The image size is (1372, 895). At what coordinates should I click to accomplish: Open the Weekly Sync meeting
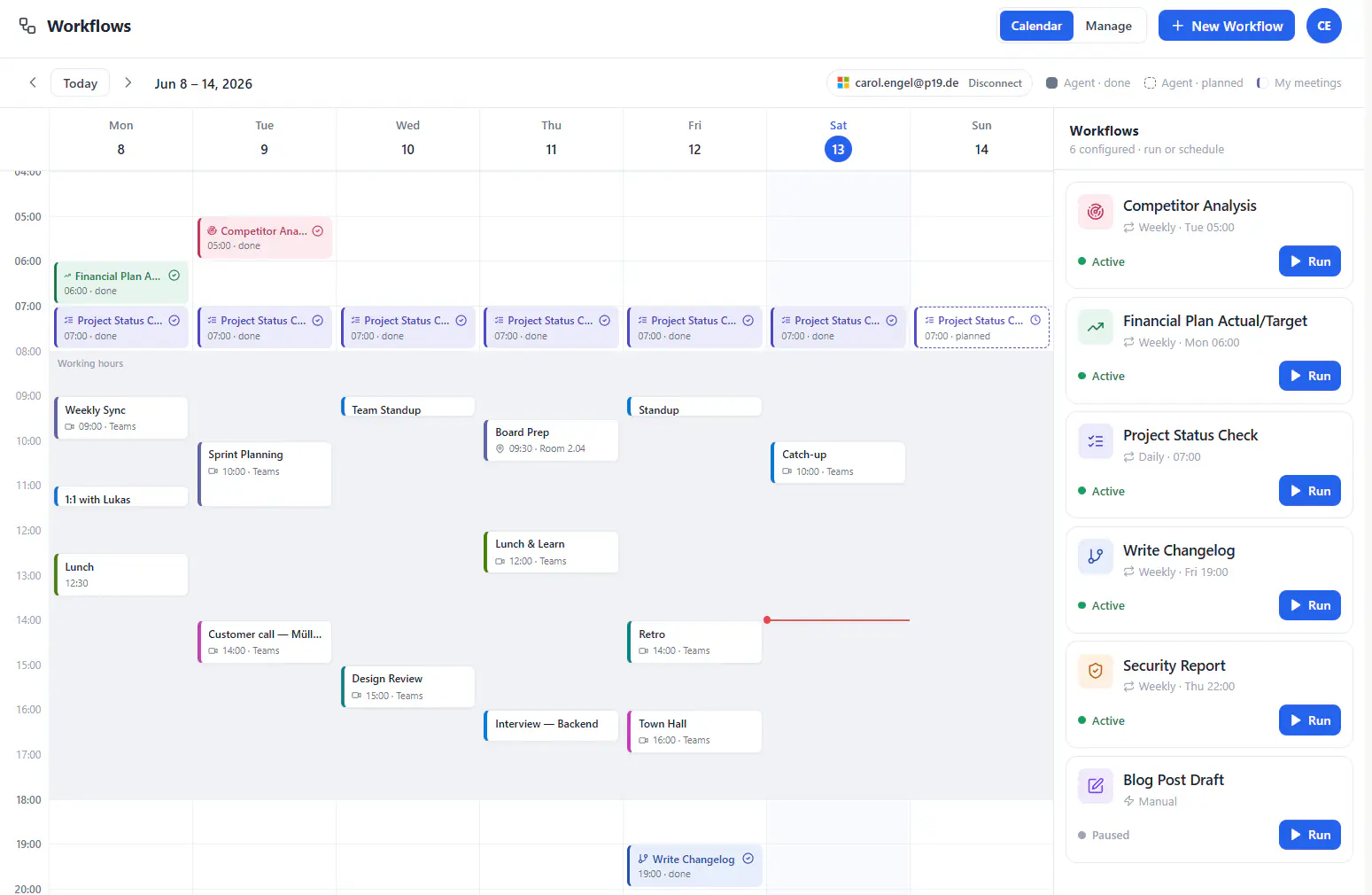(x=121, y=417)
